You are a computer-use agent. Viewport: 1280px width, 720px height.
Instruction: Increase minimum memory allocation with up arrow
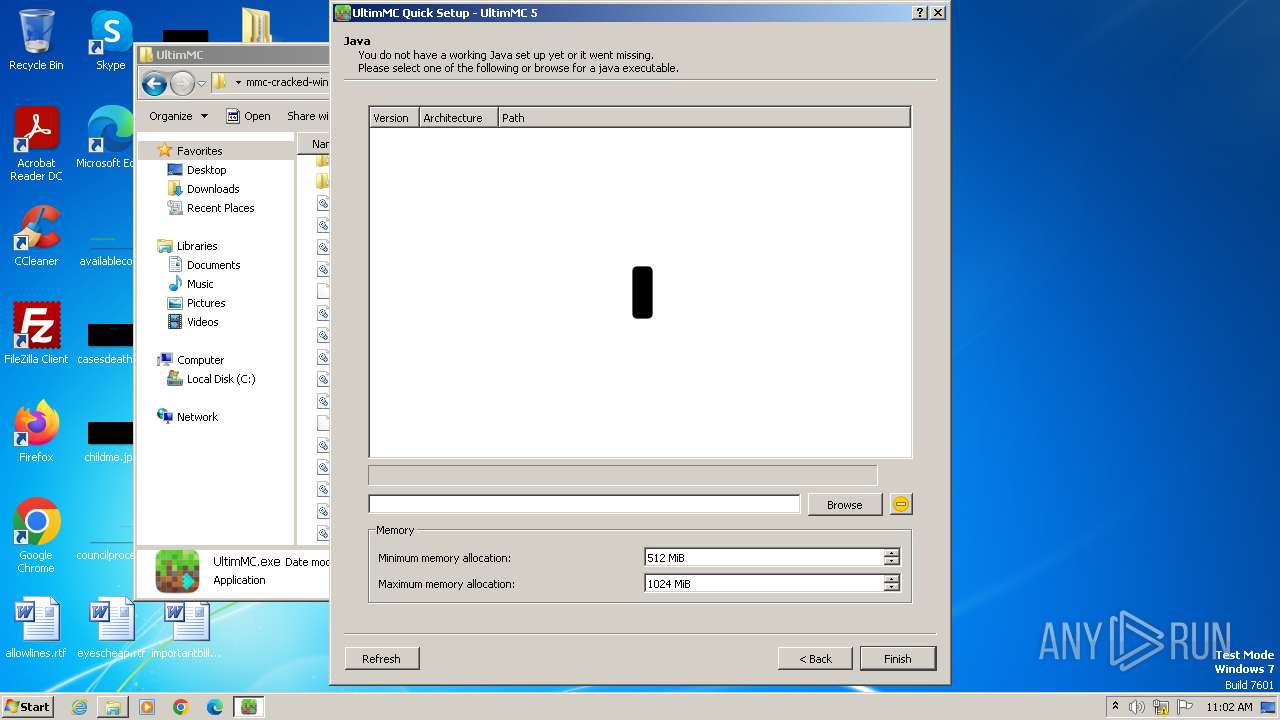tap(892, 553)
